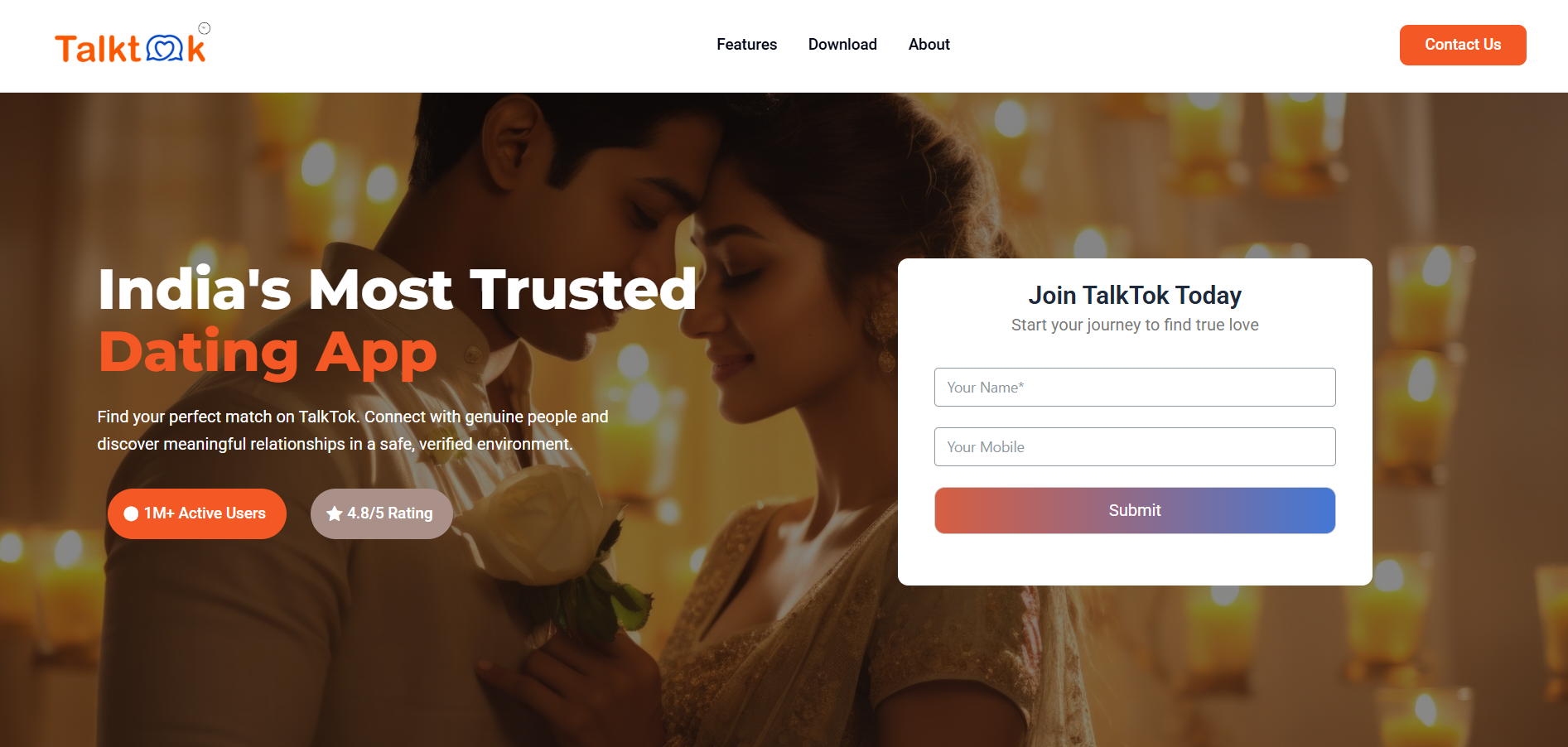Image resolution: width=1568 pixels, height=747 pixels.
Task: Click the 4.8/5 Rating text
Action: point(389,513)
